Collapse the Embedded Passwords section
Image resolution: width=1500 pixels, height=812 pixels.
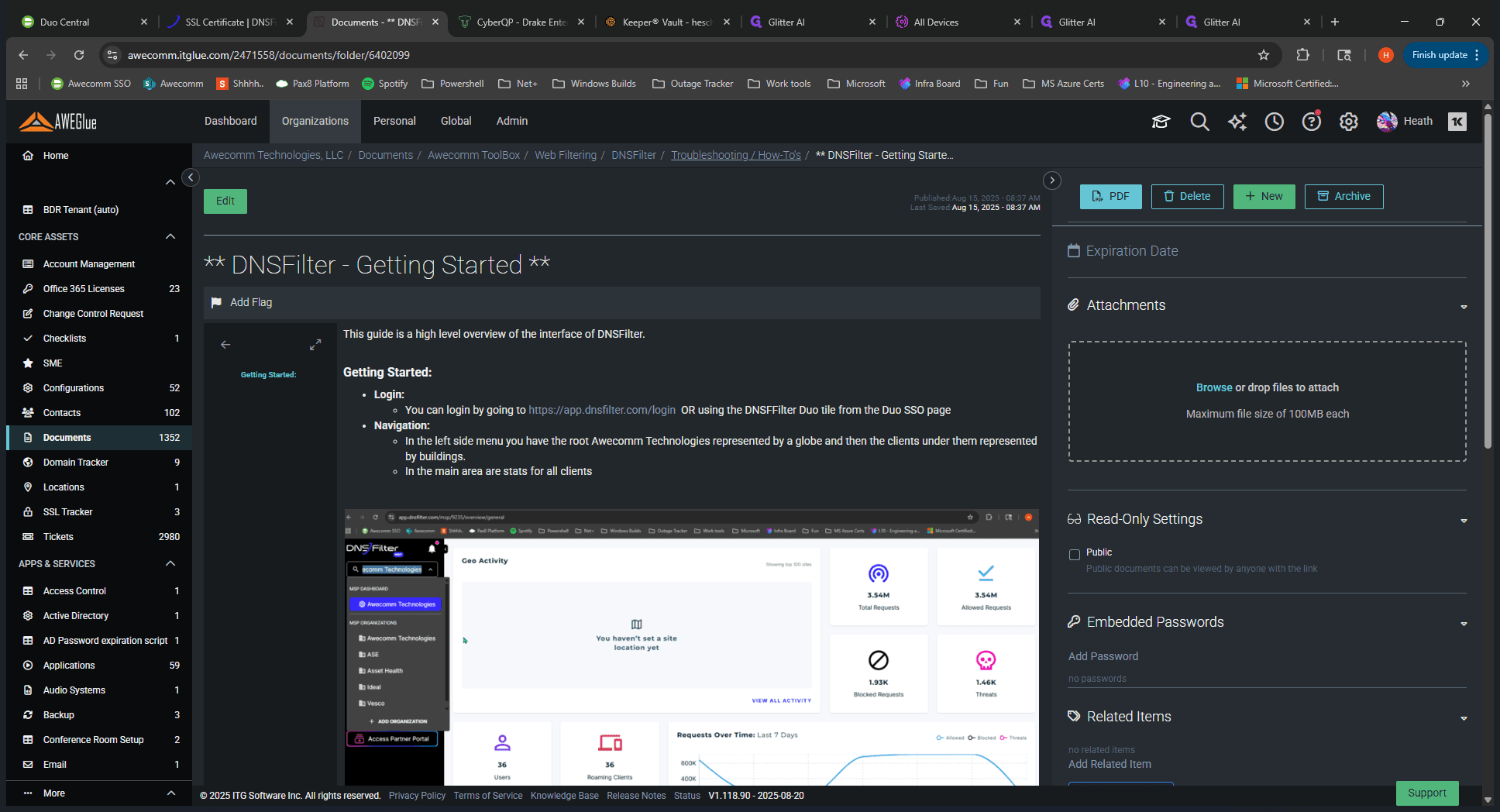1464,624
